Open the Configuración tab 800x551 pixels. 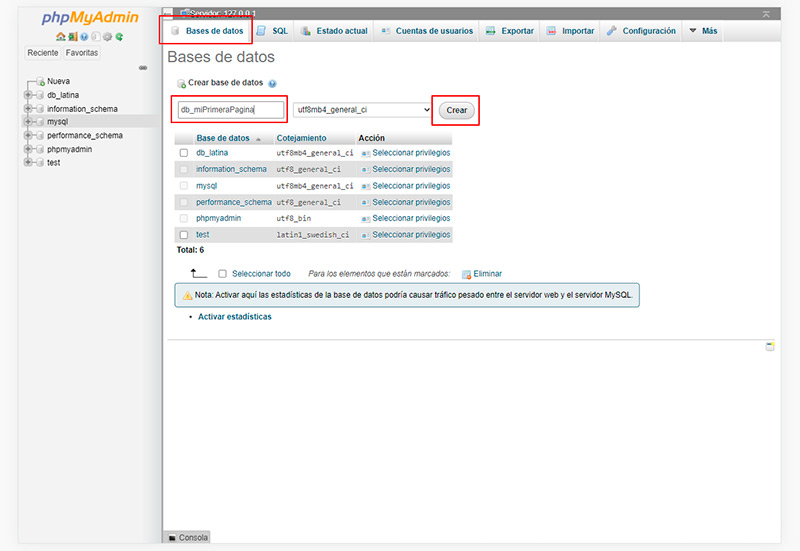point(641,31)
